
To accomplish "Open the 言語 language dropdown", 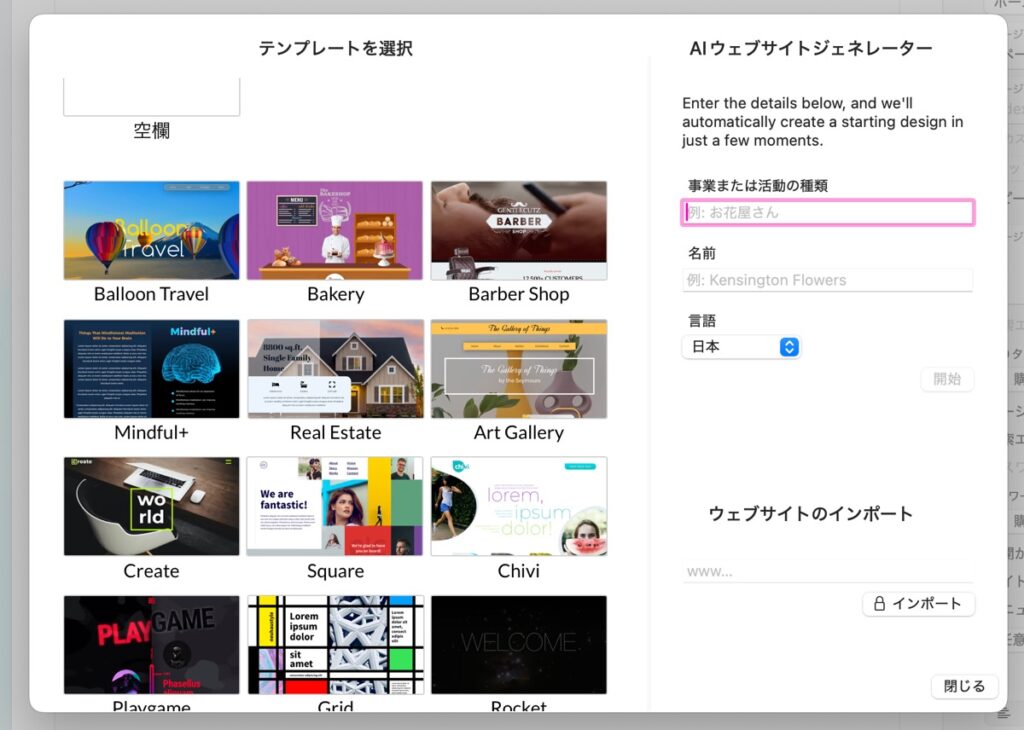I will point(741,347).
